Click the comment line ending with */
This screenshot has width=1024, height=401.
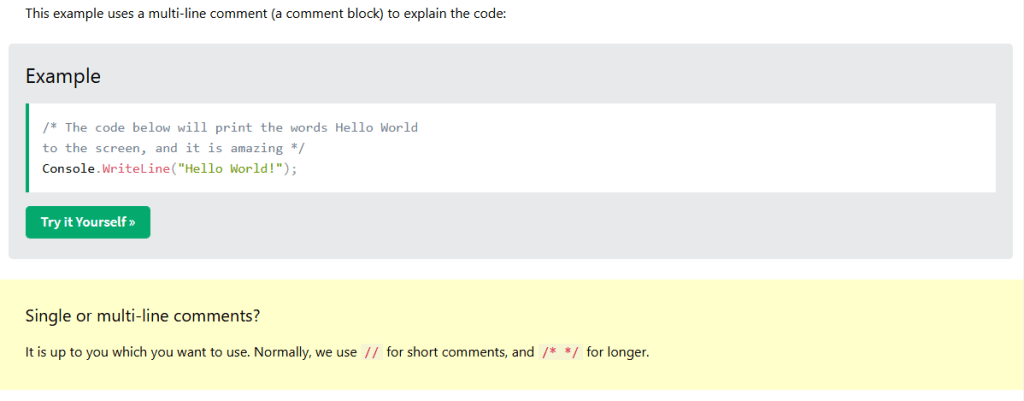(x=173, y=148)
